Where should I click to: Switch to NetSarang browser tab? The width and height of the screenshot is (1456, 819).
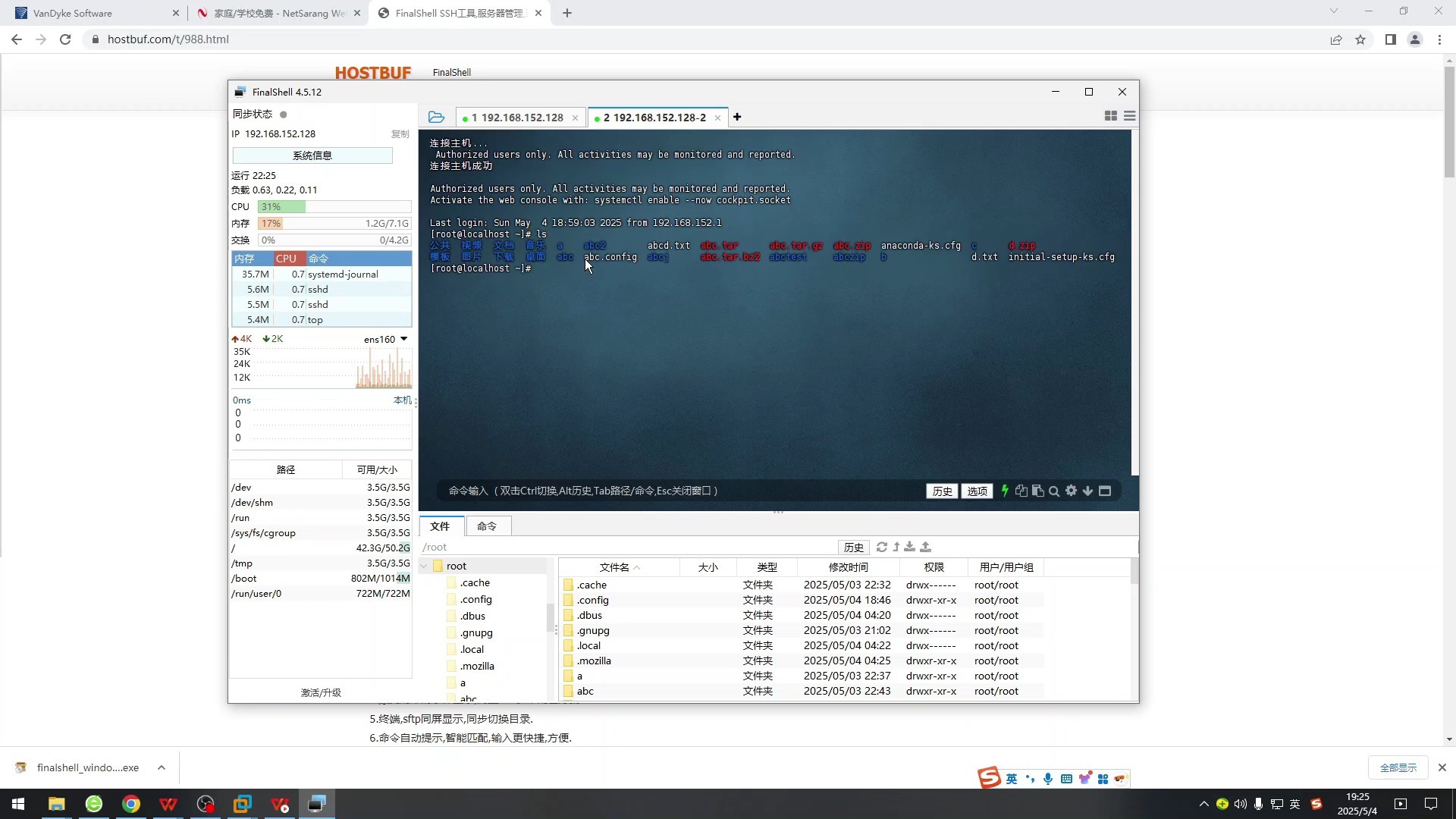pos(277,13)
